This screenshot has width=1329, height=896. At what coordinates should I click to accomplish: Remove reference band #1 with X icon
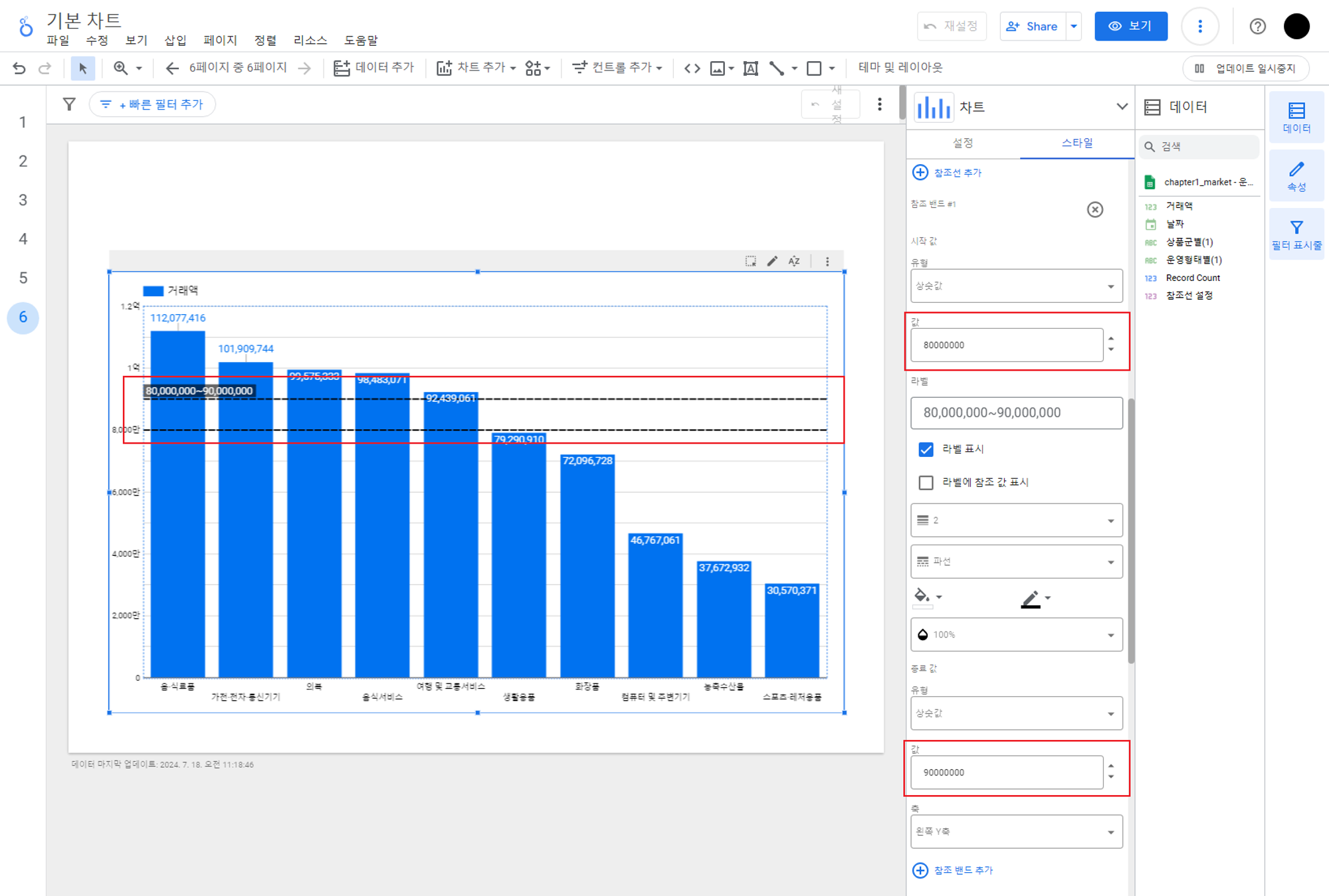click(1094, 210)
